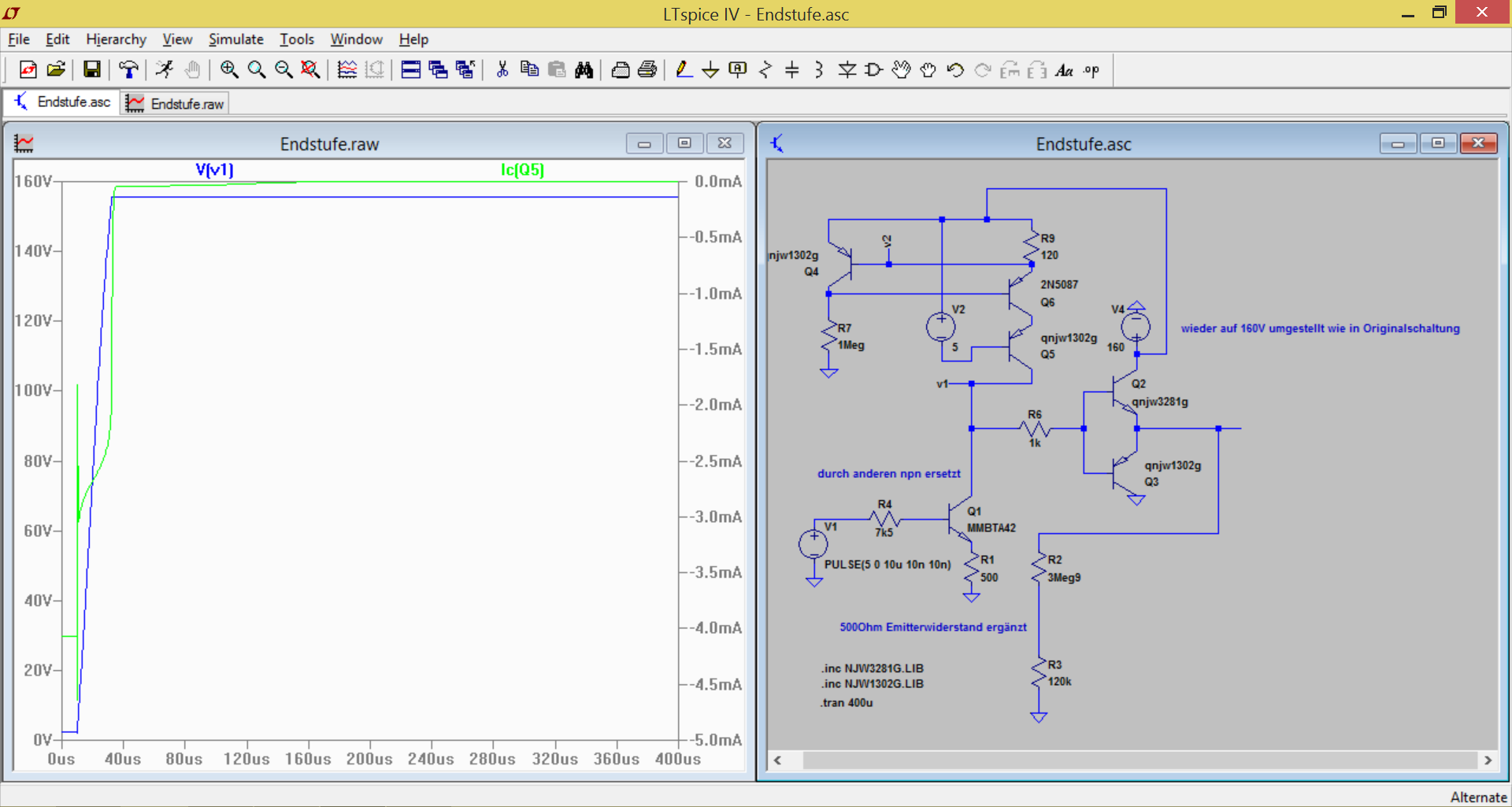Click the Zoom Out magnifier icon
The width and height of the screenshot is (1512, 807).
click(x=283, y=70)
